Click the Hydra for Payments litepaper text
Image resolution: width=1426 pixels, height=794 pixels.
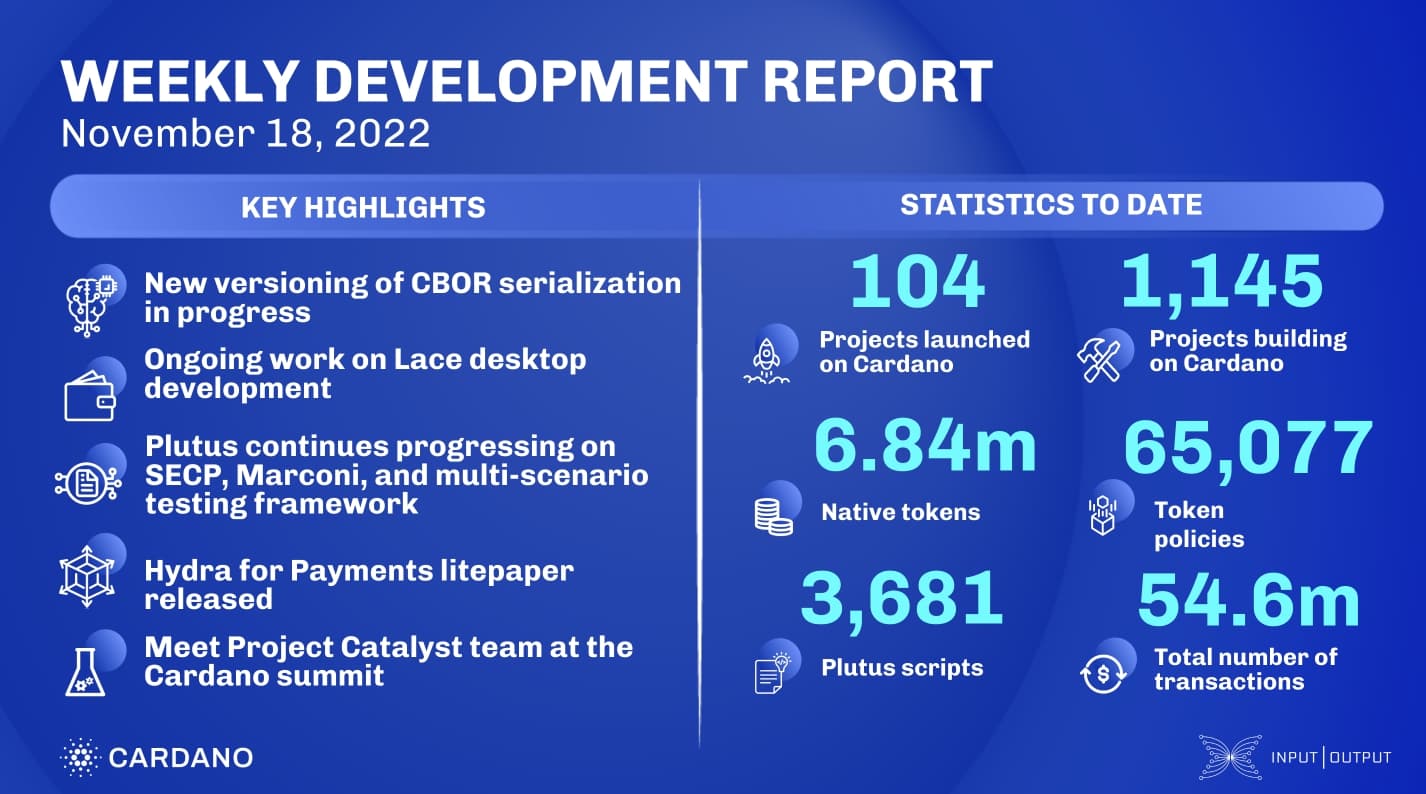[x=358, y=585]
